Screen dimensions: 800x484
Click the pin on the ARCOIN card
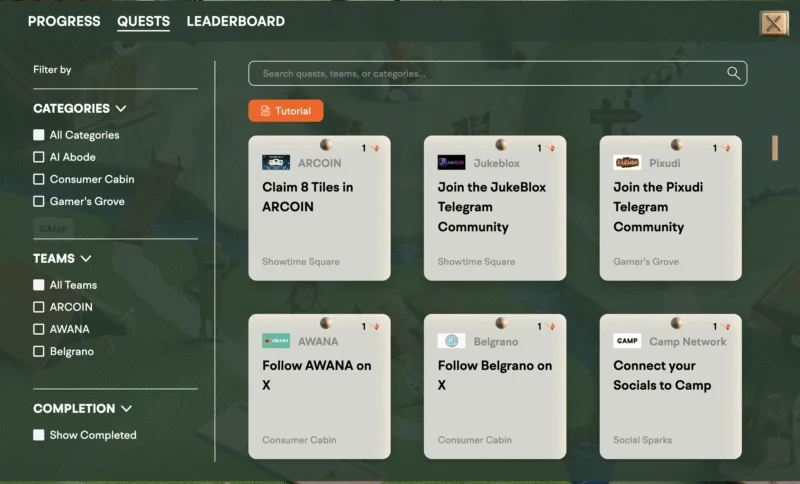point(326,144)
